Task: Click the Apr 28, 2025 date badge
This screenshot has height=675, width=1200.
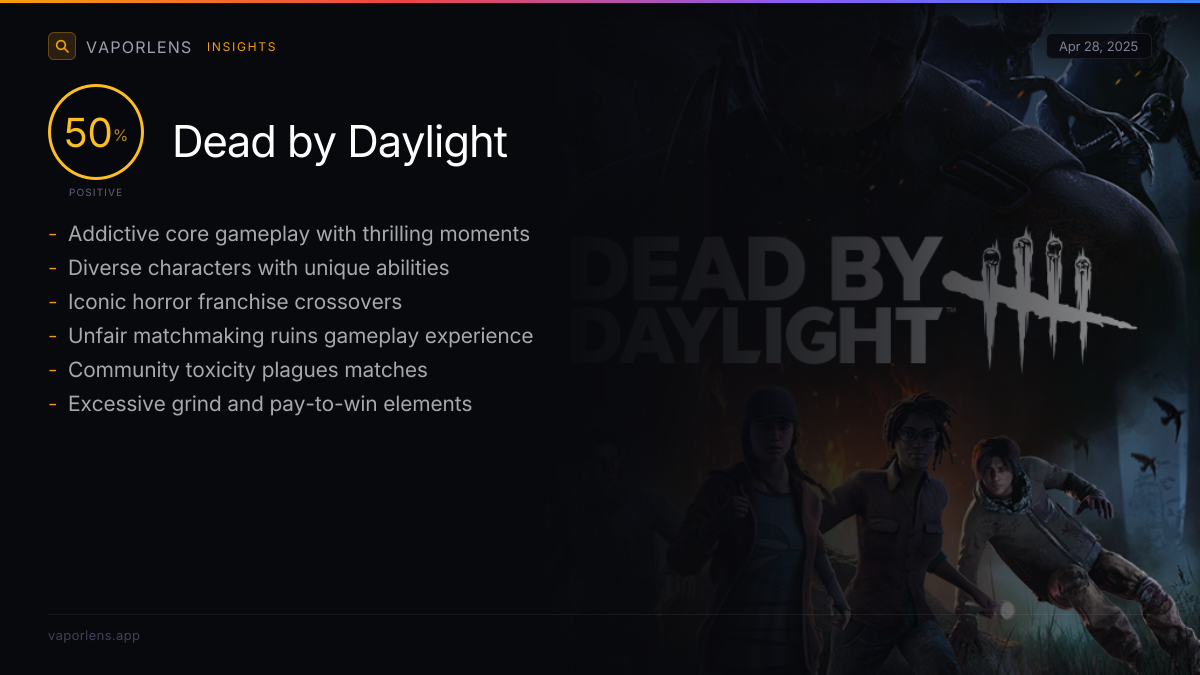Action: tap(1098, 47)
